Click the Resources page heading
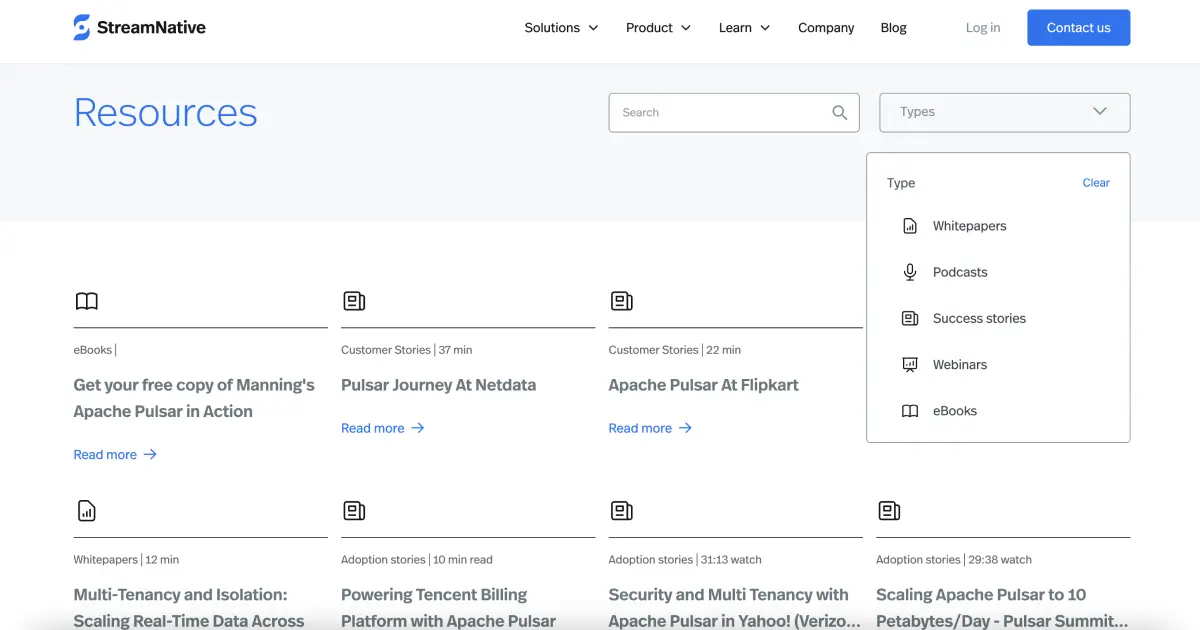Screen dimensions: 1200x630 point(165,113)
